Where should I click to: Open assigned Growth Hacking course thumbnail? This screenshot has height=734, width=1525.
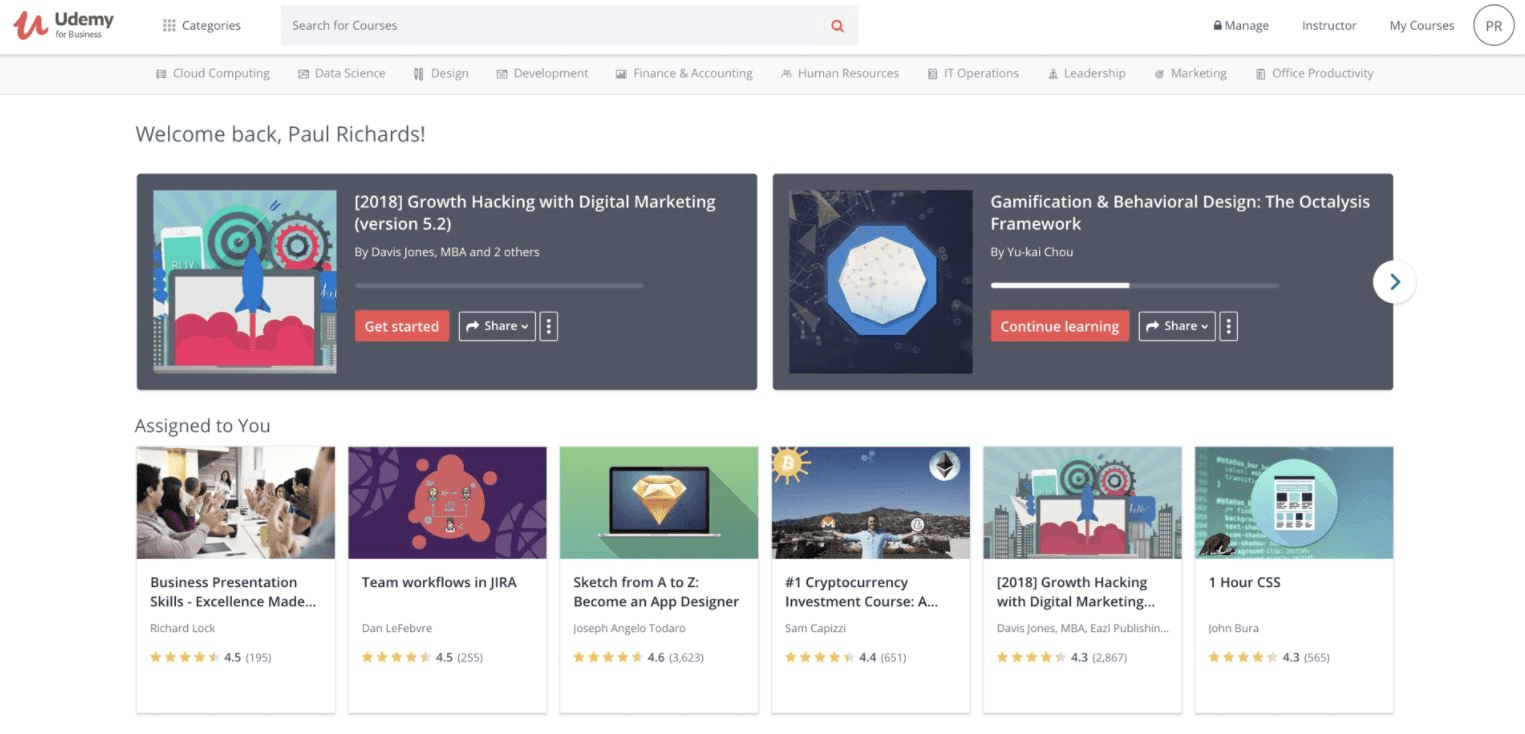point(1083,503)
